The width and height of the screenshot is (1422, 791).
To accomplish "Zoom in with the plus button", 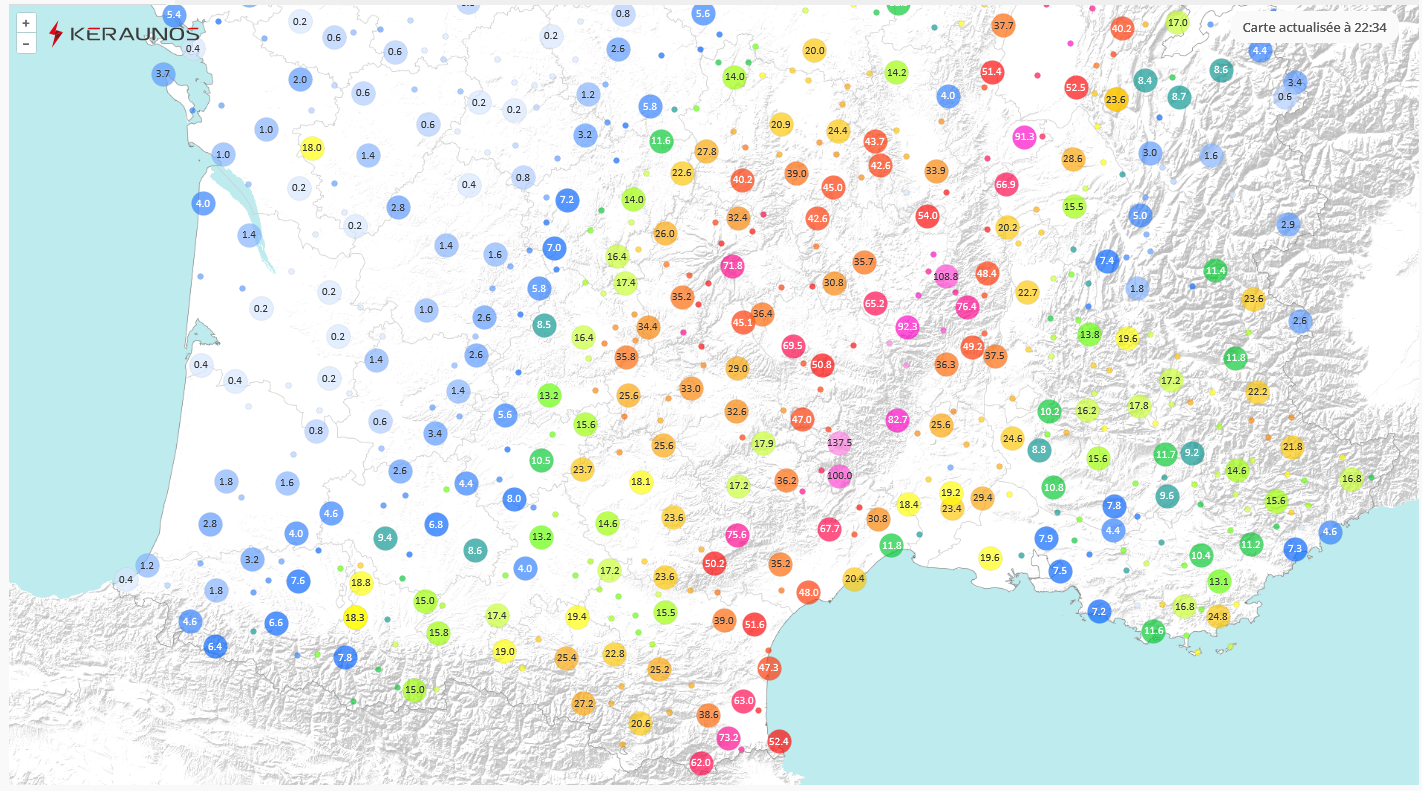I will [26, 23].
